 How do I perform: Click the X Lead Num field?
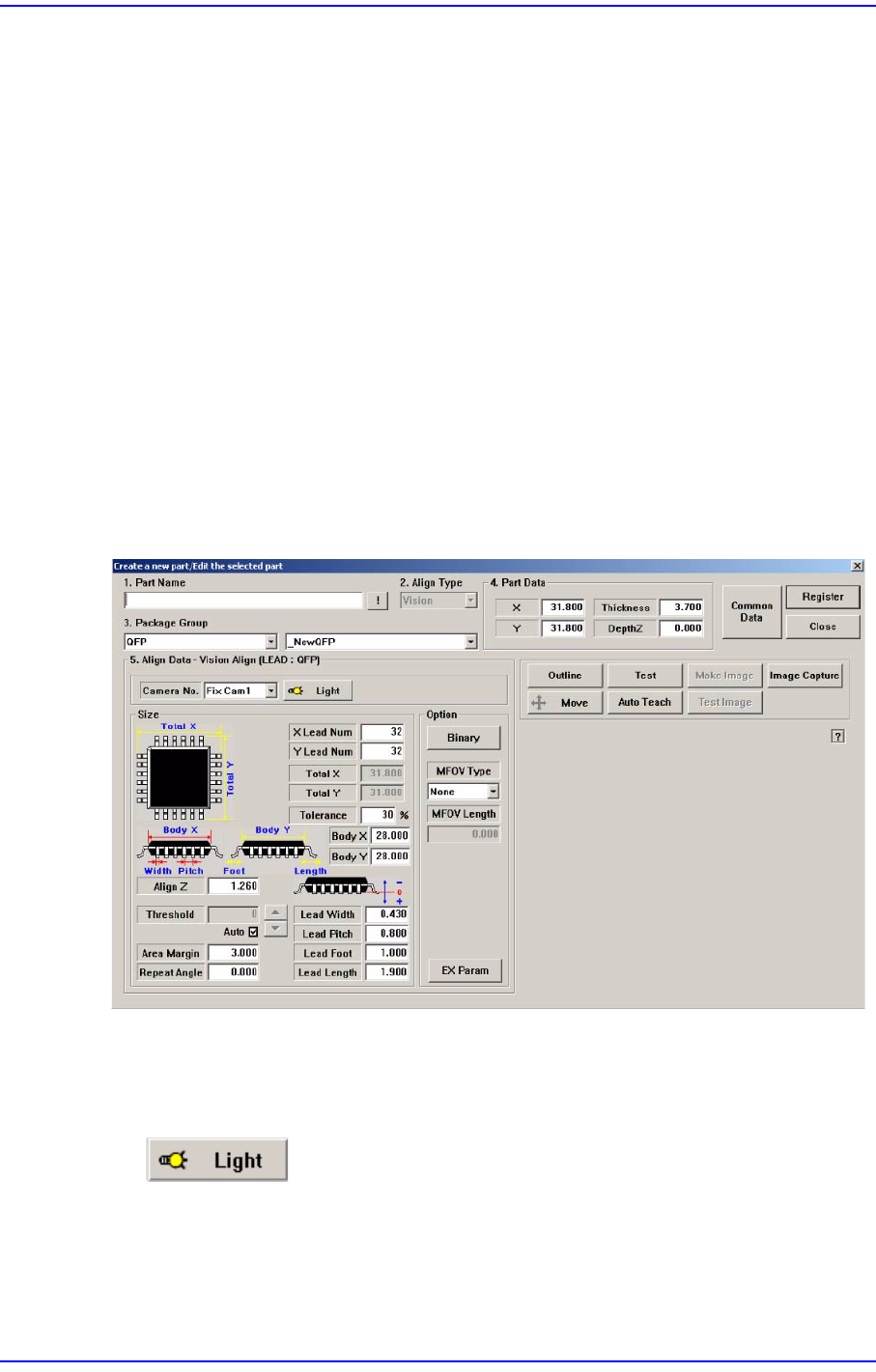(382, 733)
